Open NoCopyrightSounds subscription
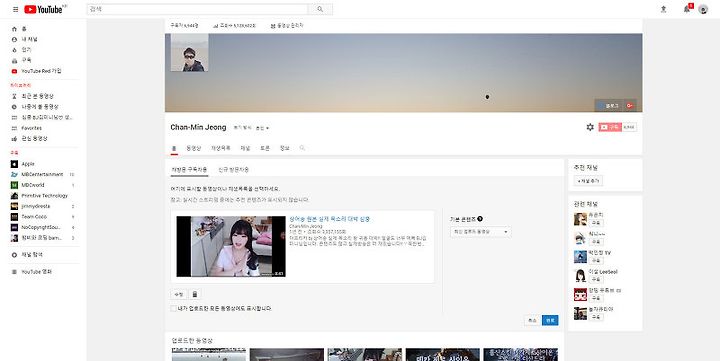Image resolution: width=720 pixels, height=361 pixels. click(x=42, y=227)
